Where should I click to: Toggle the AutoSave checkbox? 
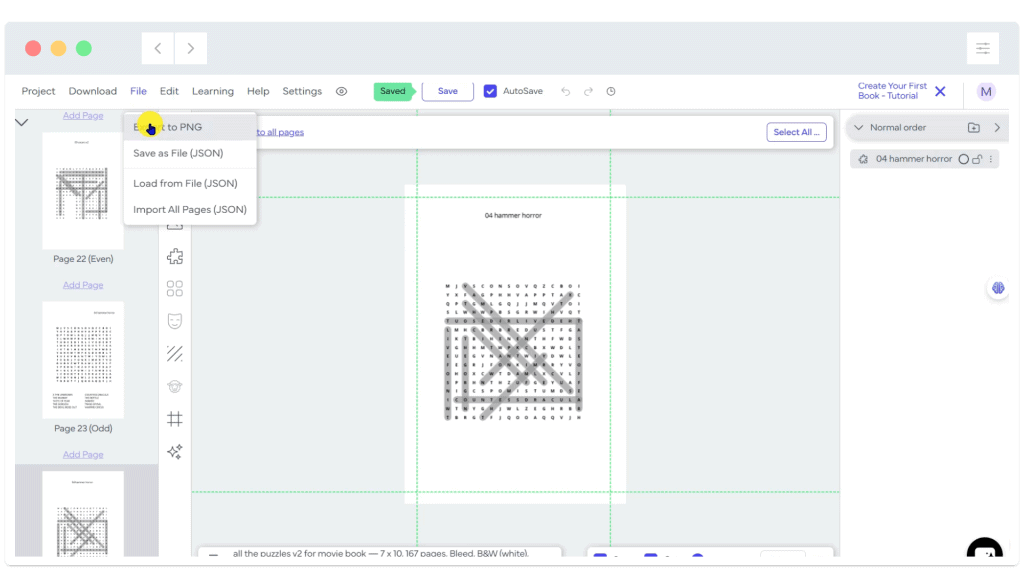click(490, 91)
